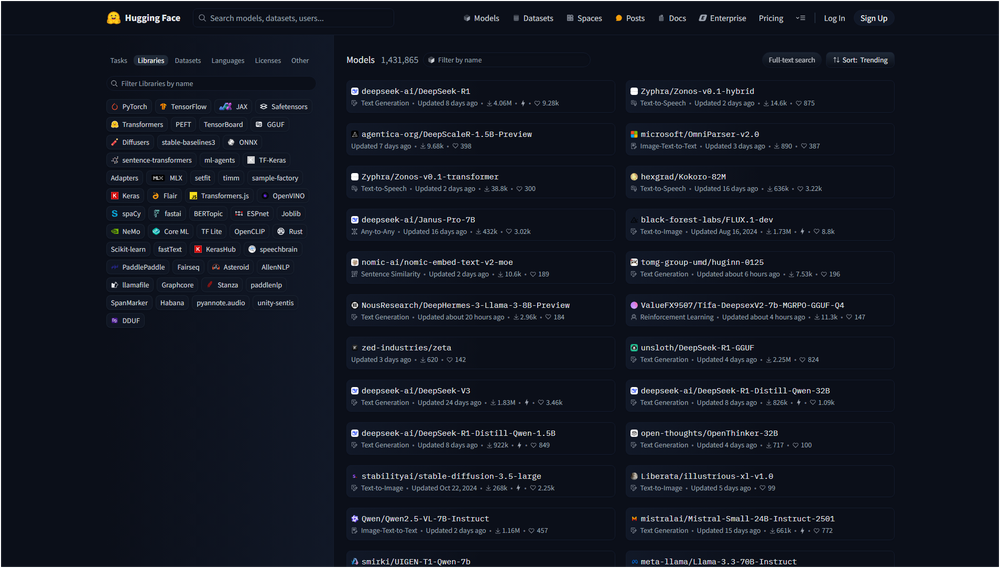Select the Diffusers library filter
Viewport: 1000px width, 568px height.
click(x=129, y=142)
